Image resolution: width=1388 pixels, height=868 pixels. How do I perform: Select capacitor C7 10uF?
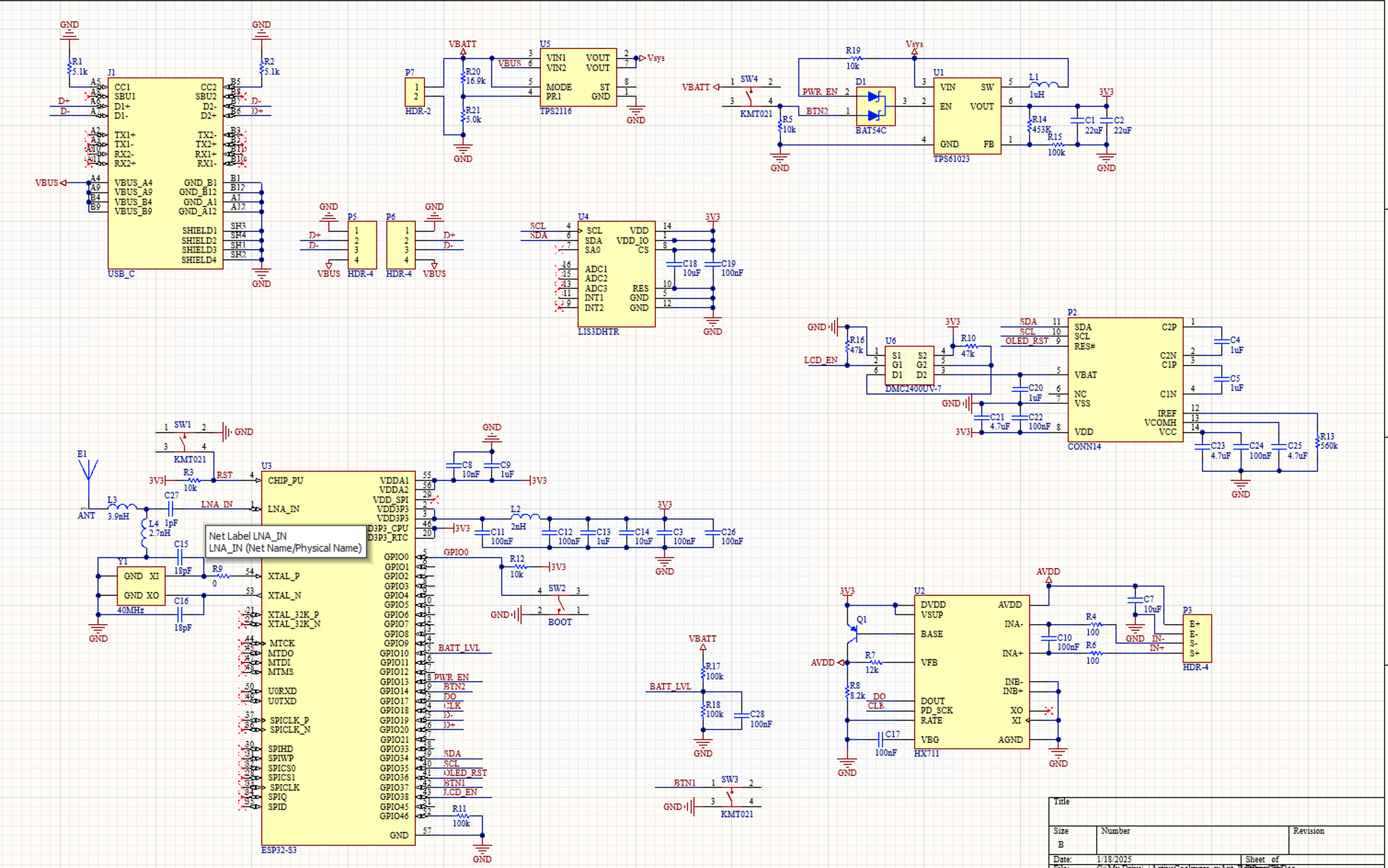pyautogui.click(x=1135, y=600)
